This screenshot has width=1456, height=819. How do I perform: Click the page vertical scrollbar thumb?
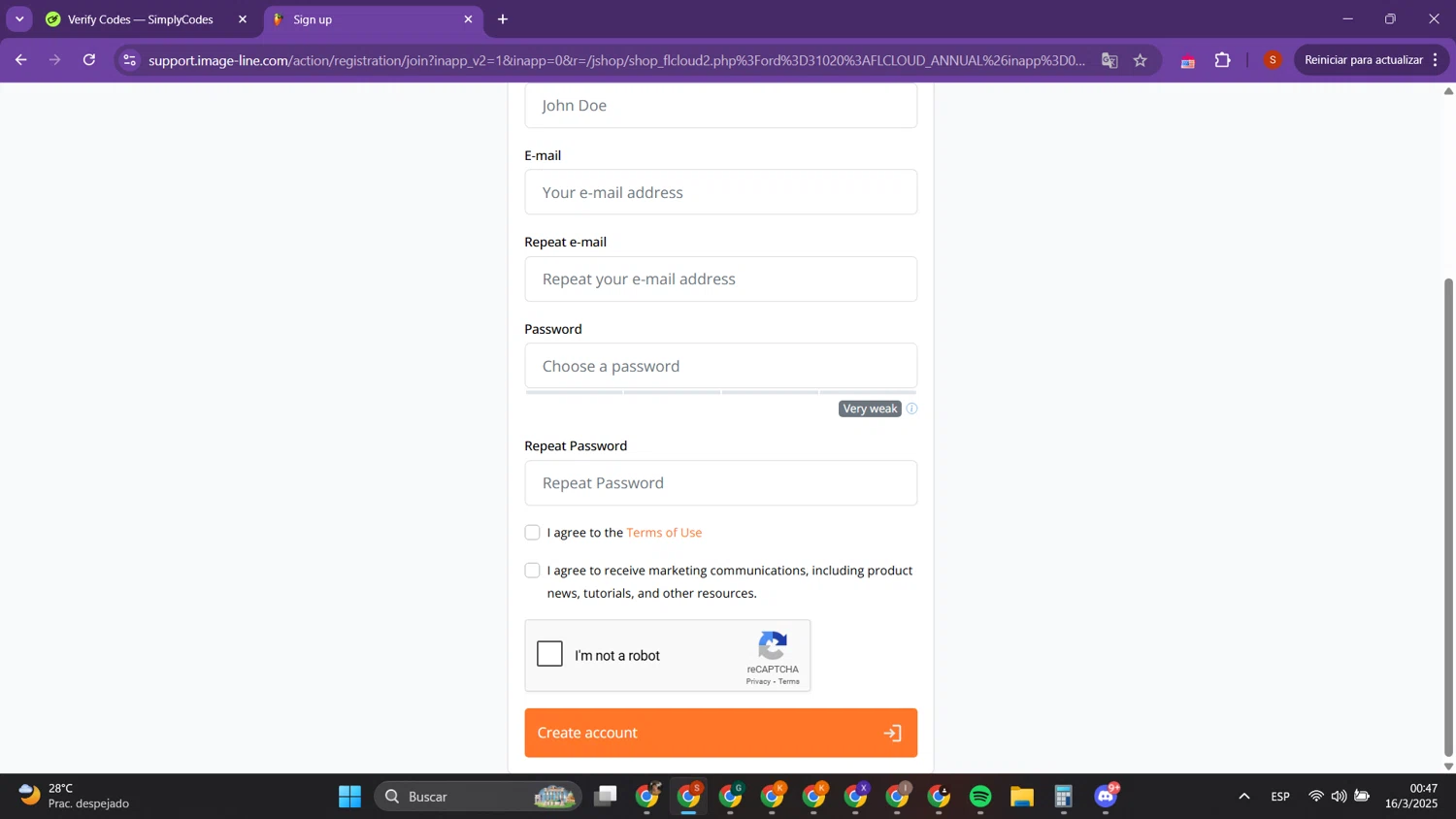pos(1448,516)
